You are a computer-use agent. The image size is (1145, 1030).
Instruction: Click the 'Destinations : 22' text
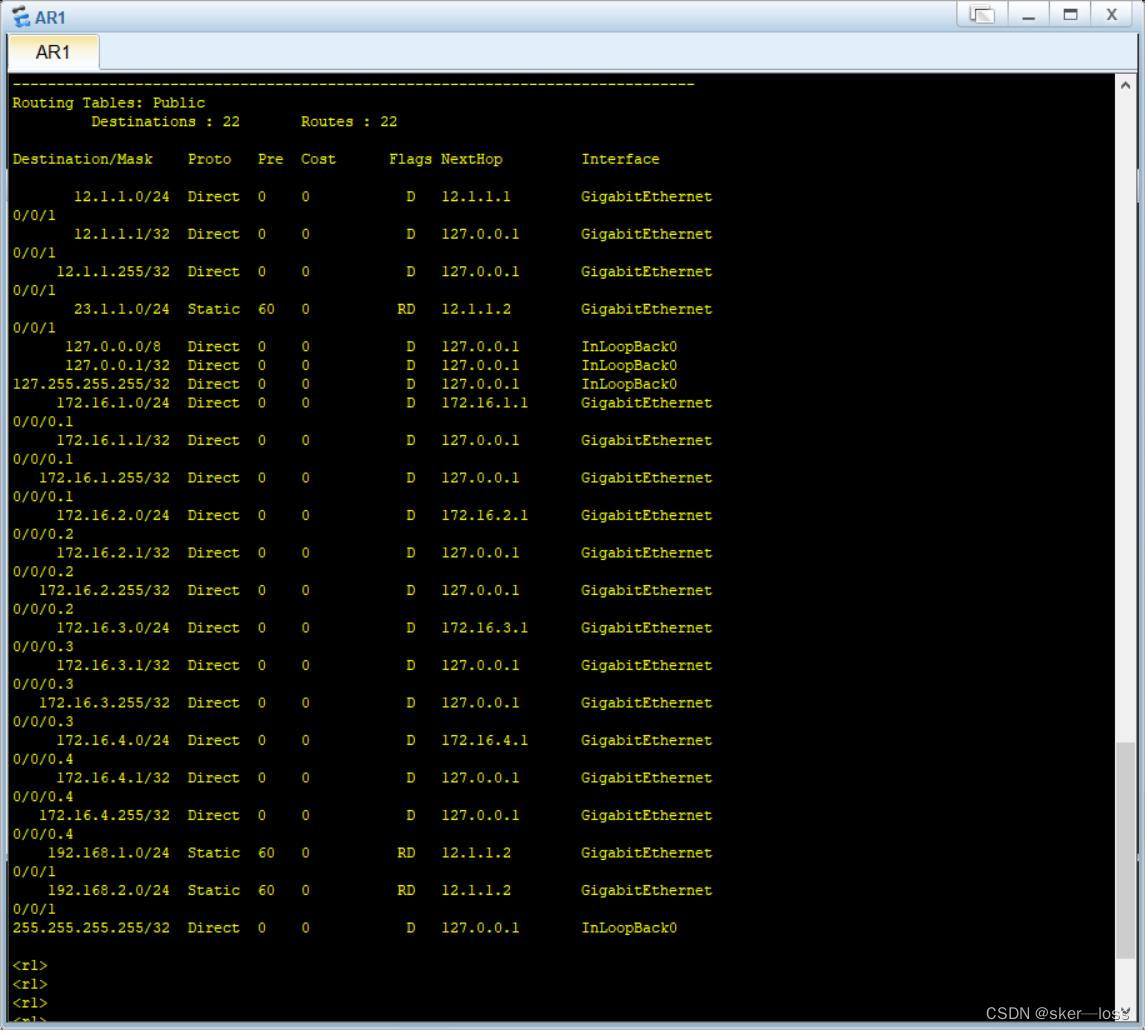click(165, 122)
